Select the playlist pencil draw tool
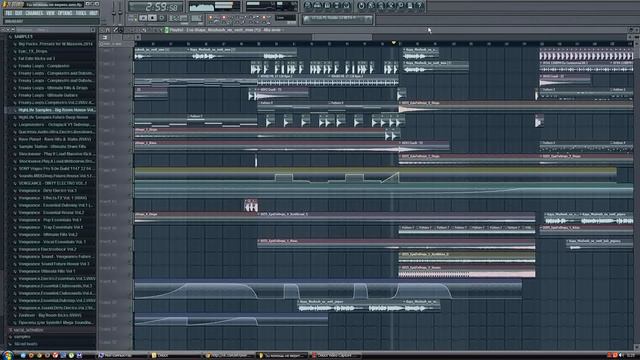Image resolution: width=640 pixels, height=360 pixels. pyautogui.click(x=116, y=30)
